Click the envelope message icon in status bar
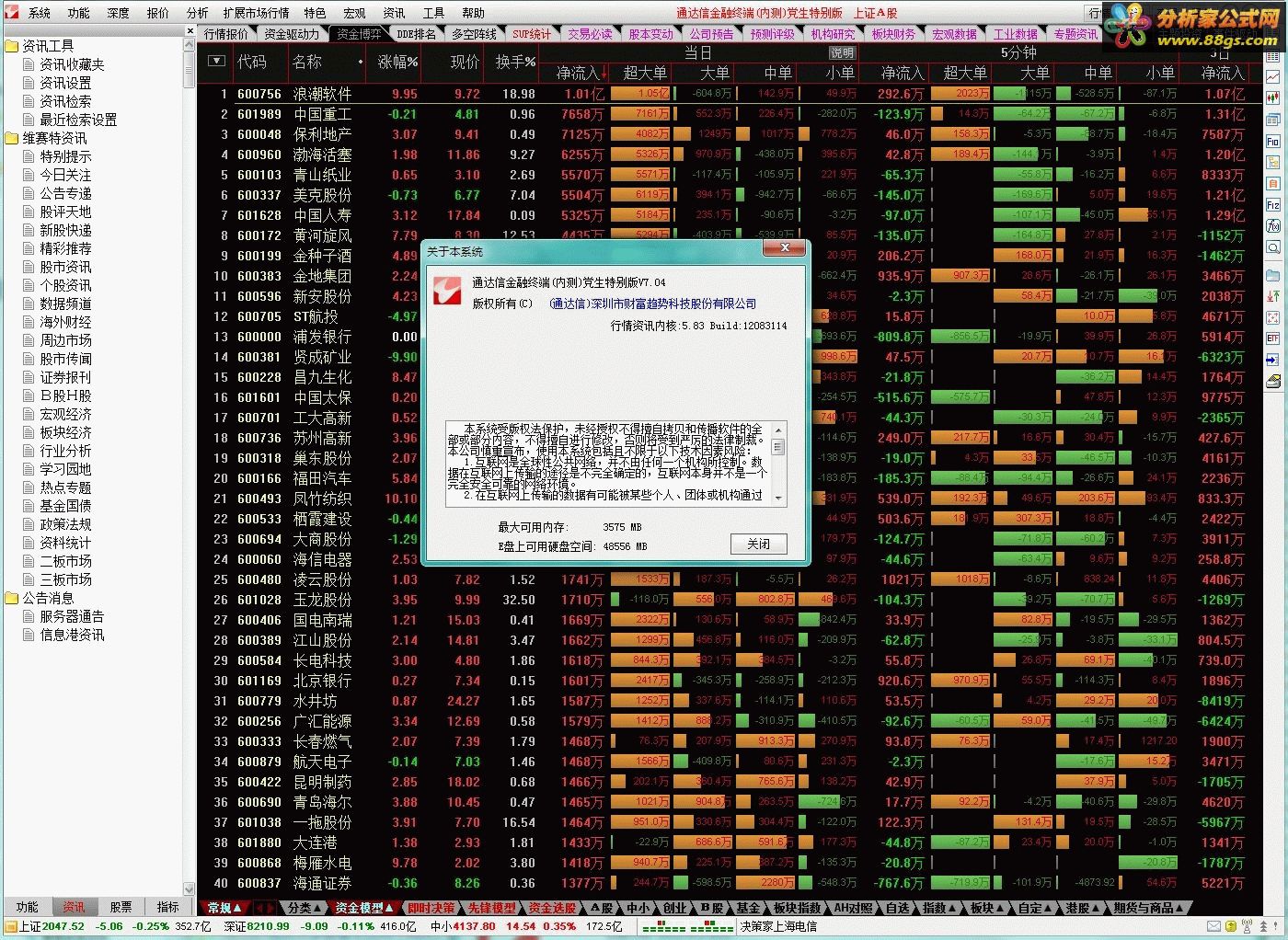The width and height of the screenshot is (1288, 940). pos(1215,926)
